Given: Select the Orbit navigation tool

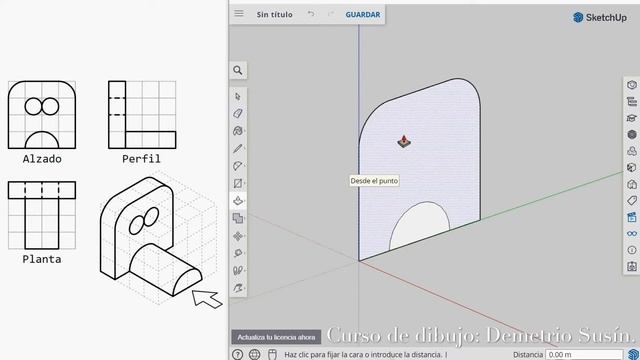Looking at the screenshot, I should [238, 288].
